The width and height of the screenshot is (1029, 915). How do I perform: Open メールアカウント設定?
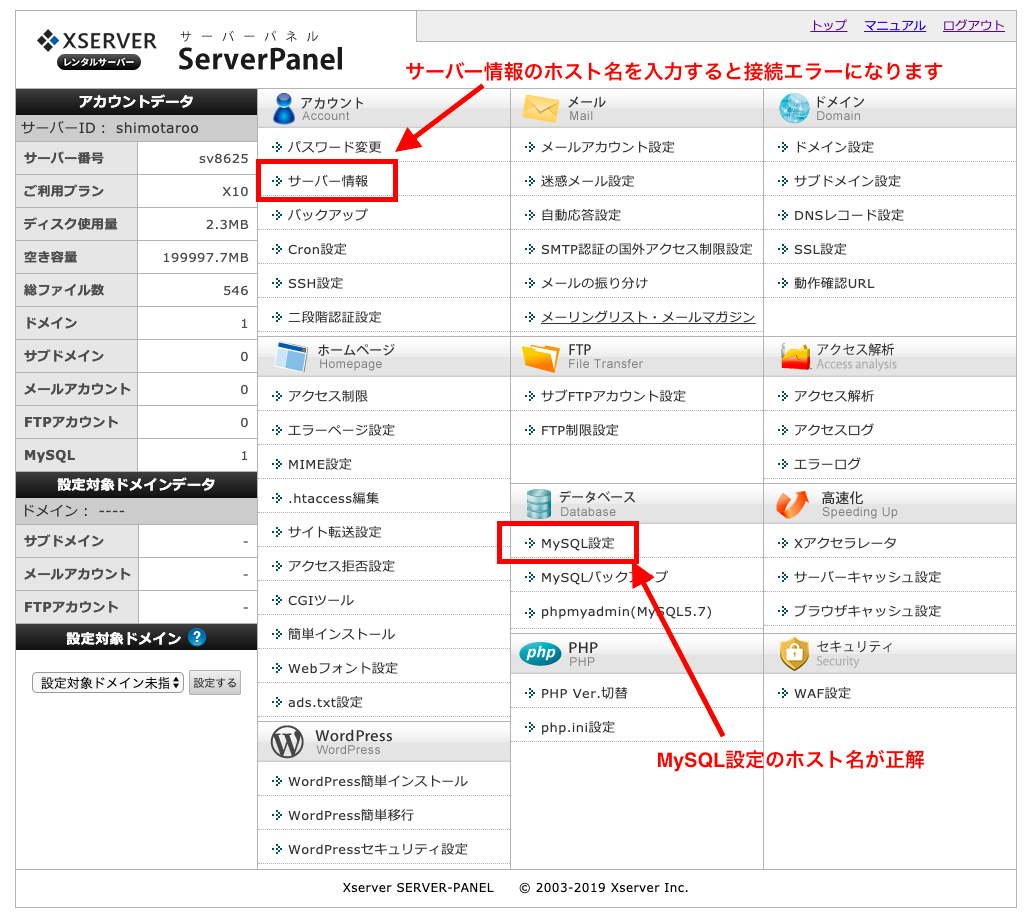(x=607, y=146)
